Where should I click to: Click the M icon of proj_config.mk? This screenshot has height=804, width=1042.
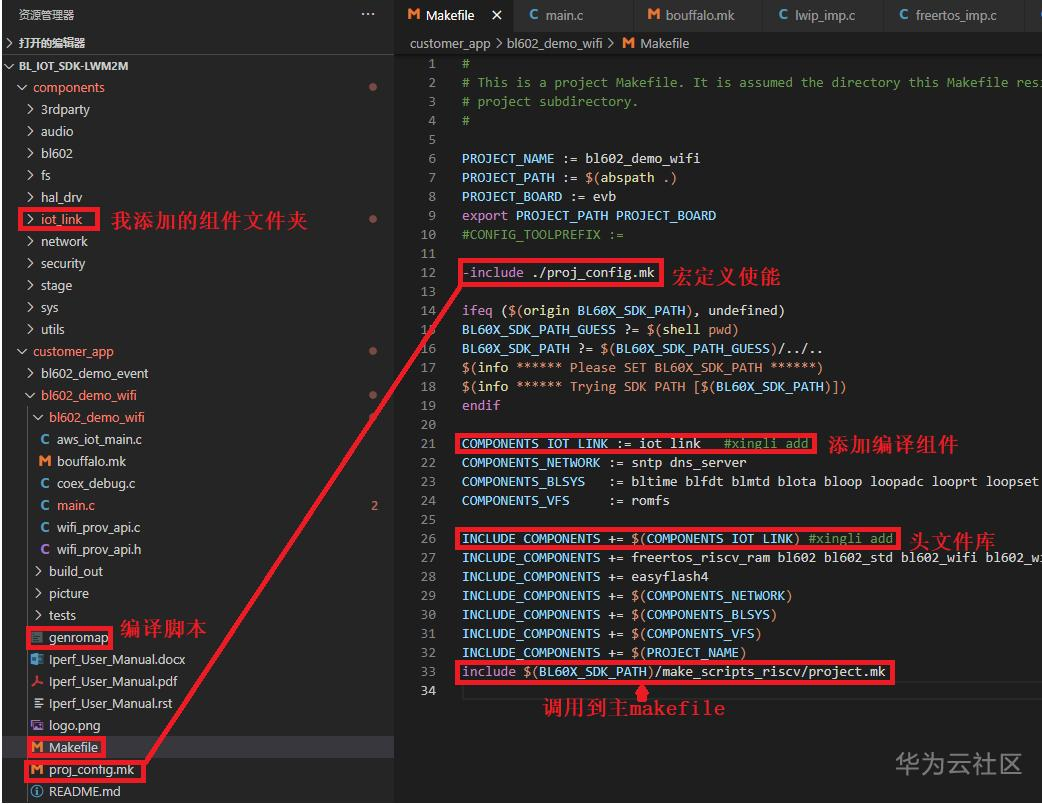[x=37, y=769]
